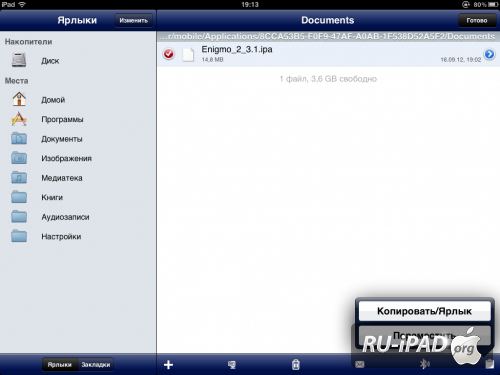Select the Настройки label
This screenshot has width=500, height=375.
(x=61, y=237)
